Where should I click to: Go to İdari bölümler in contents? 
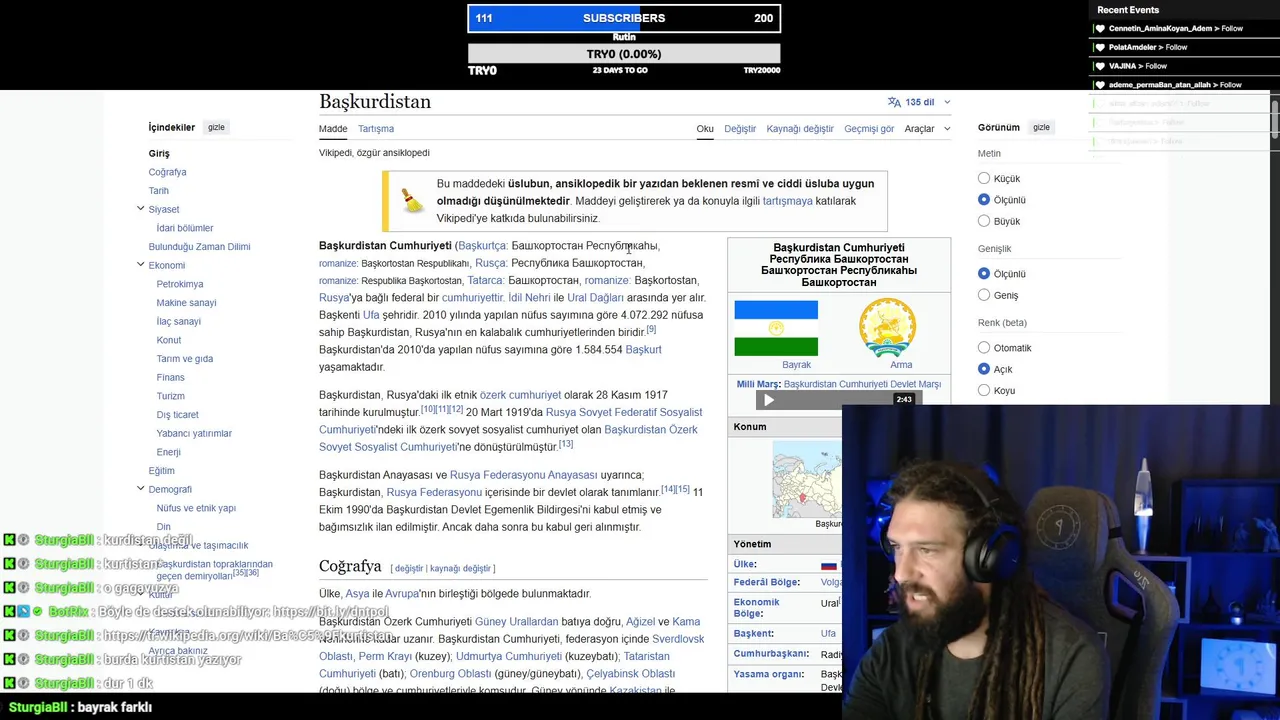(185, 228)
